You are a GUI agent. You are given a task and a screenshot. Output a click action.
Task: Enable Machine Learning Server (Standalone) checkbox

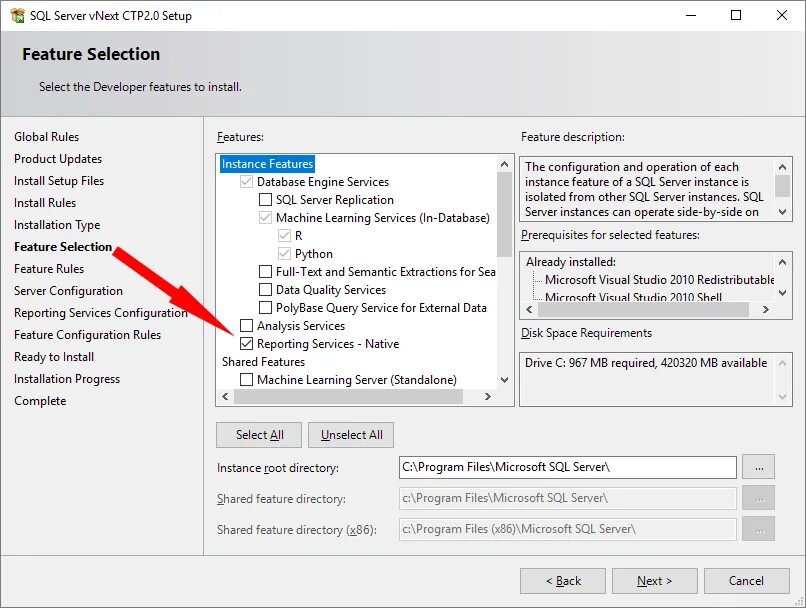(247, 379)
